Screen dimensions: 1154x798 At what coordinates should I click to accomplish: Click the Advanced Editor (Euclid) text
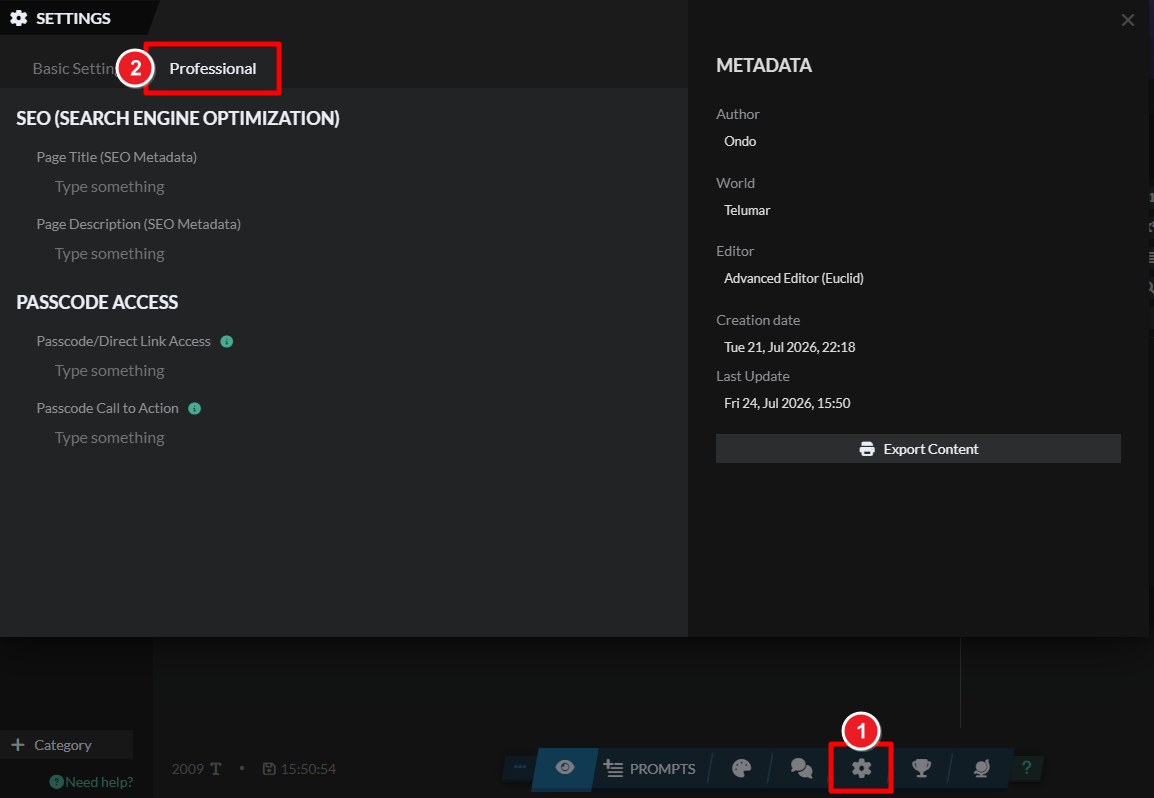tap(793, 278)
